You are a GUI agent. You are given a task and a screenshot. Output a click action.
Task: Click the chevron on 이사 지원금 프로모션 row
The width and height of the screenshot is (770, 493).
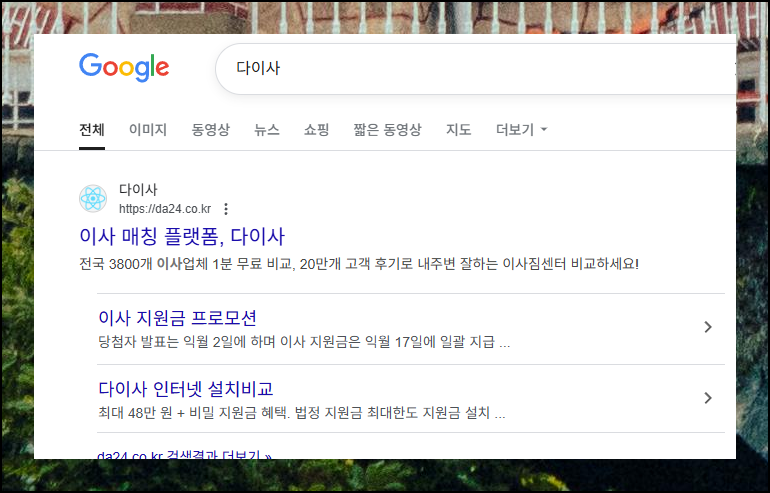pyautogui.click(x=708, y=327)
